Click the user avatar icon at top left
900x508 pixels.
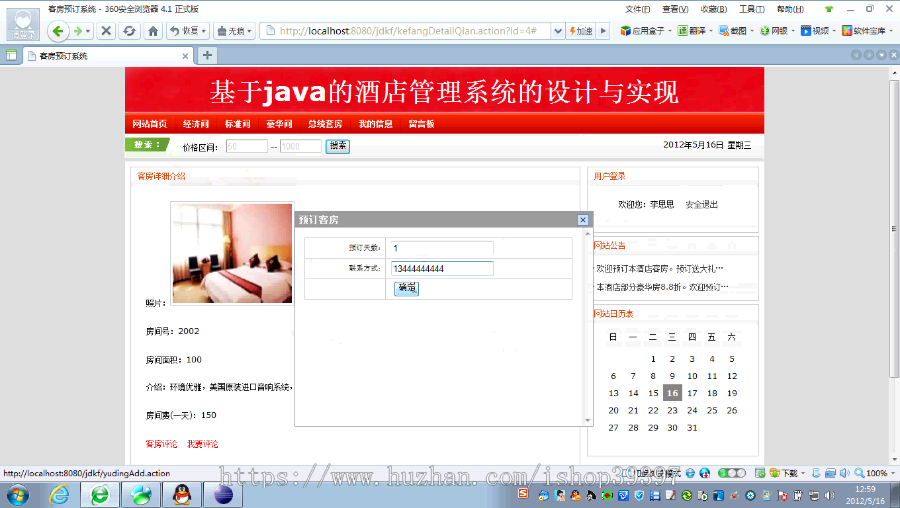[x=23, y=24]
